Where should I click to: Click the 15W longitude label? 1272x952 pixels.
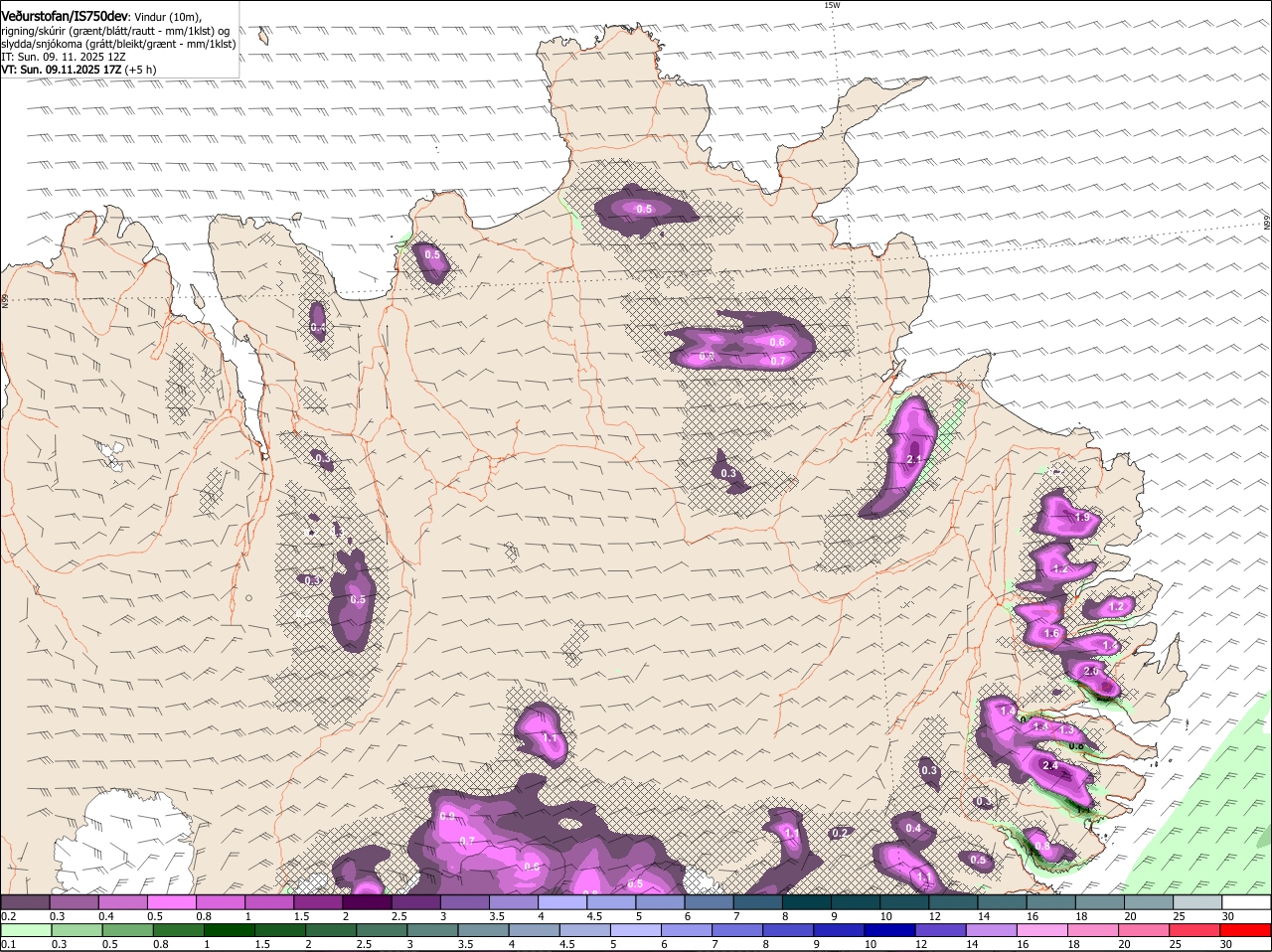point(832,5)
